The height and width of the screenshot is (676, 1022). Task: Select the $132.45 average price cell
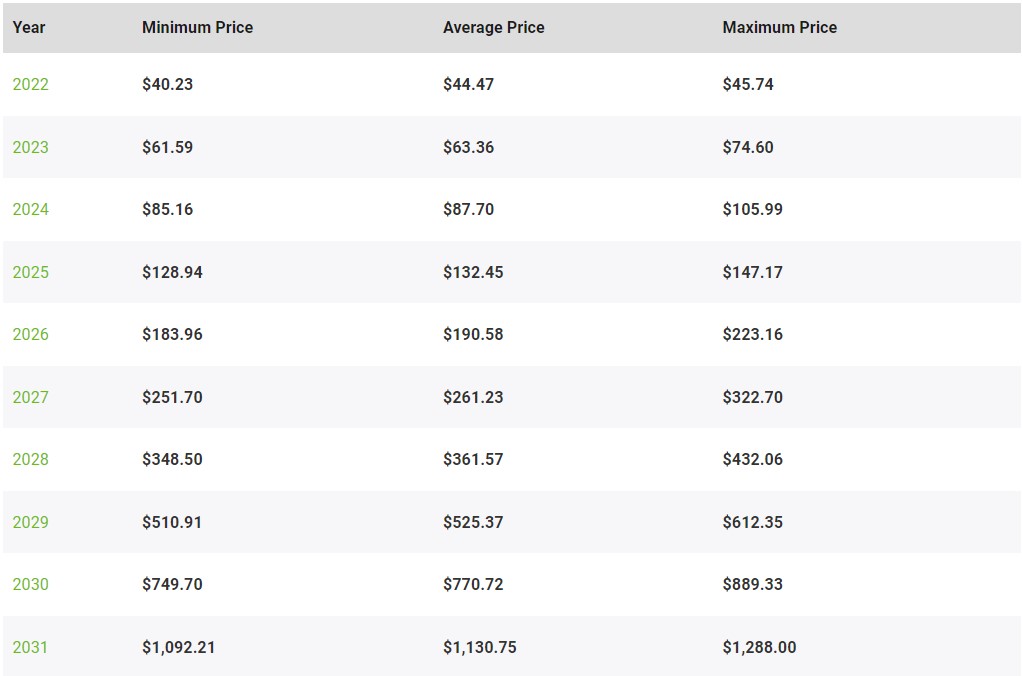[473, 272]
